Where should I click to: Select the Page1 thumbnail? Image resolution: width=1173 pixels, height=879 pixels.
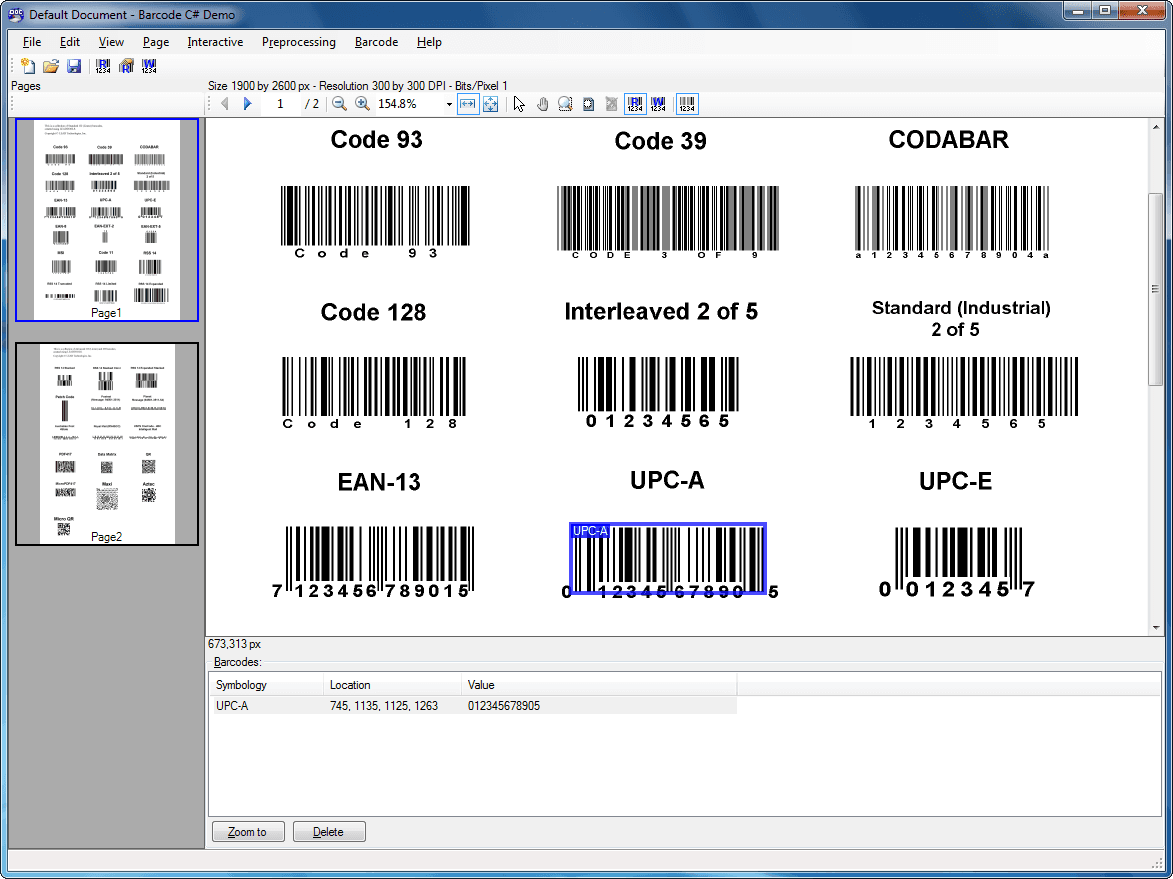107,220
